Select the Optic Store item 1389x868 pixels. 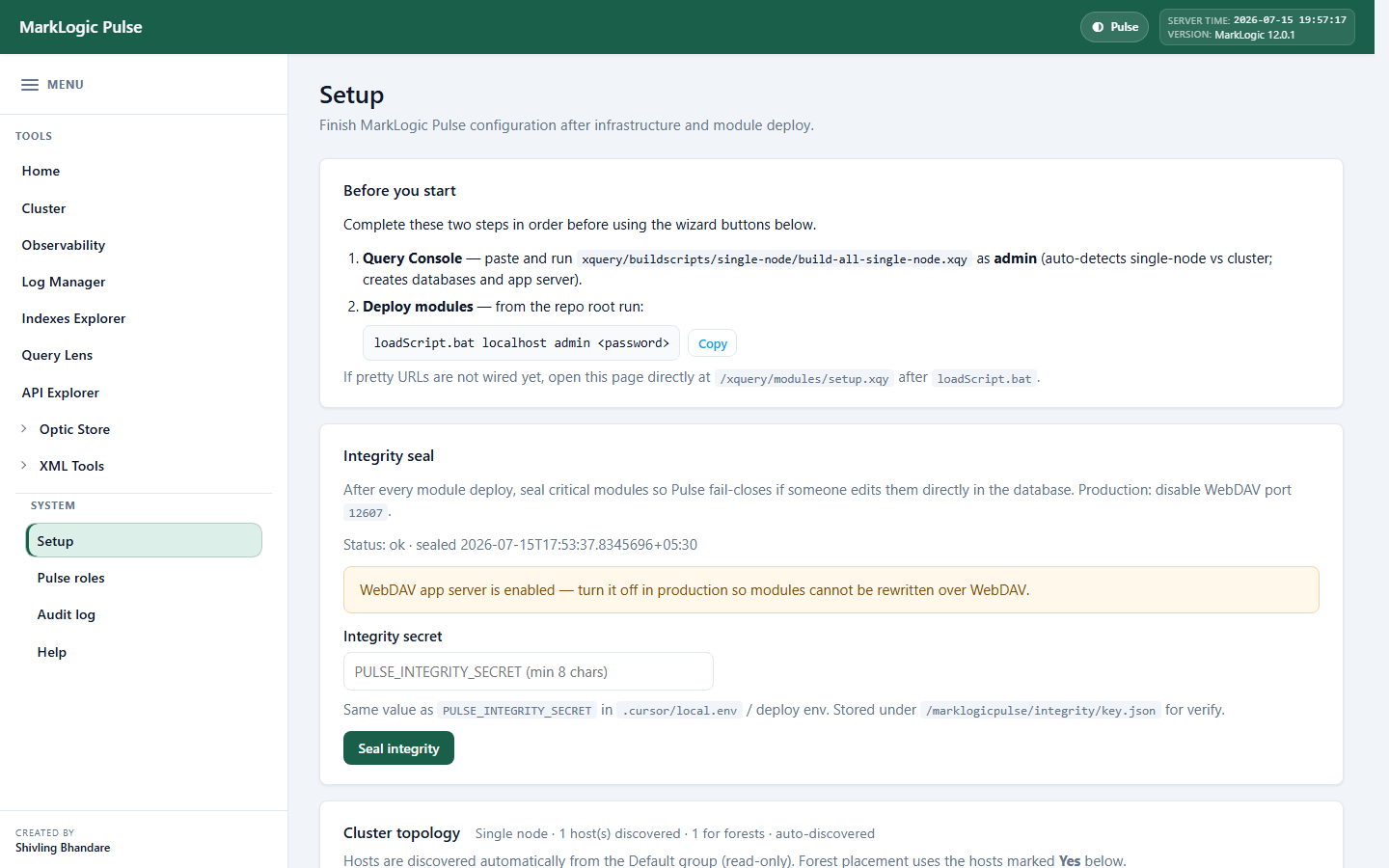(74, 429)
